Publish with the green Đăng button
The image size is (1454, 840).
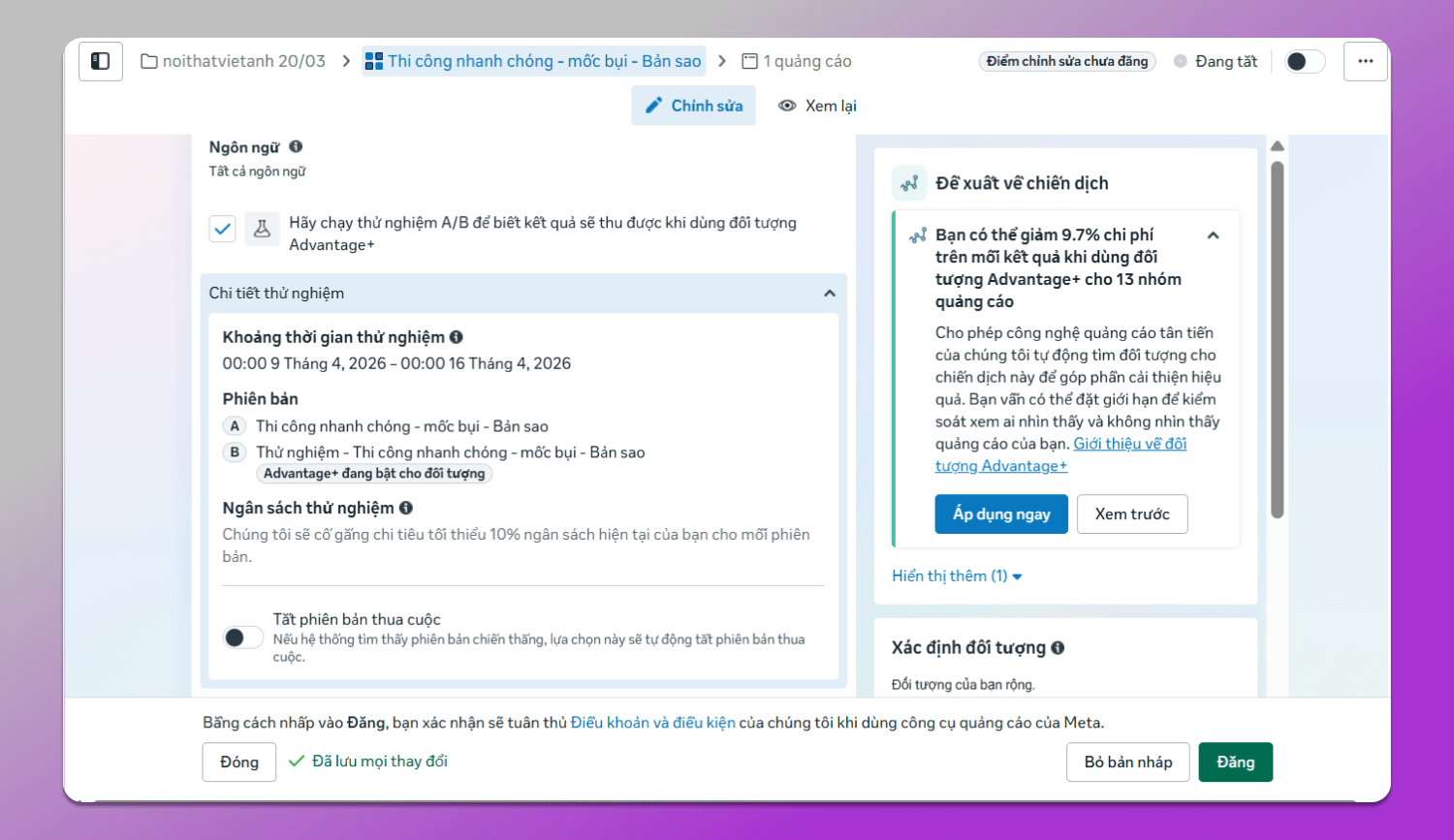[1235, 762]
